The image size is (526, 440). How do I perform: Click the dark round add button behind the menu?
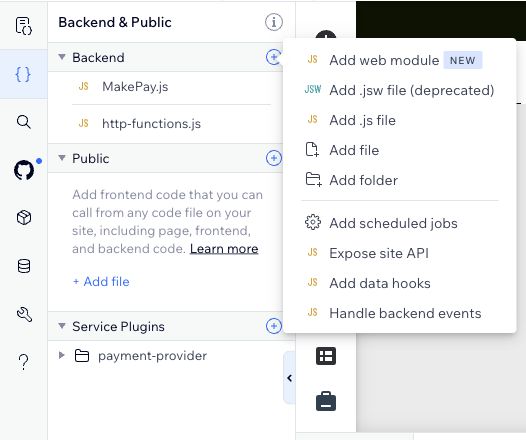[x=326, y=35]
